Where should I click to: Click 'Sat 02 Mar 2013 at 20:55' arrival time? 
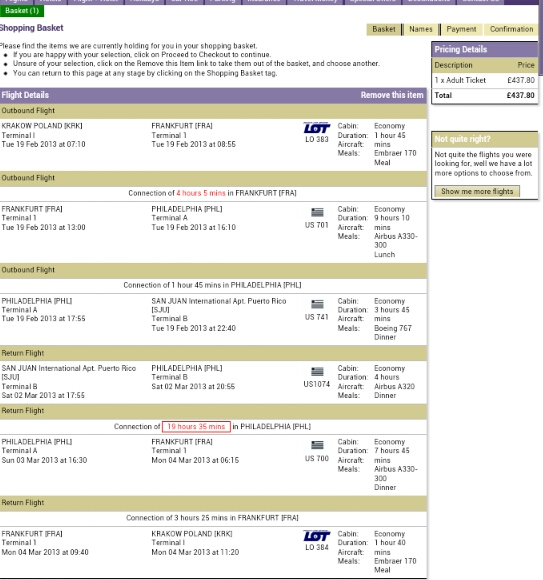coord(193,387)
